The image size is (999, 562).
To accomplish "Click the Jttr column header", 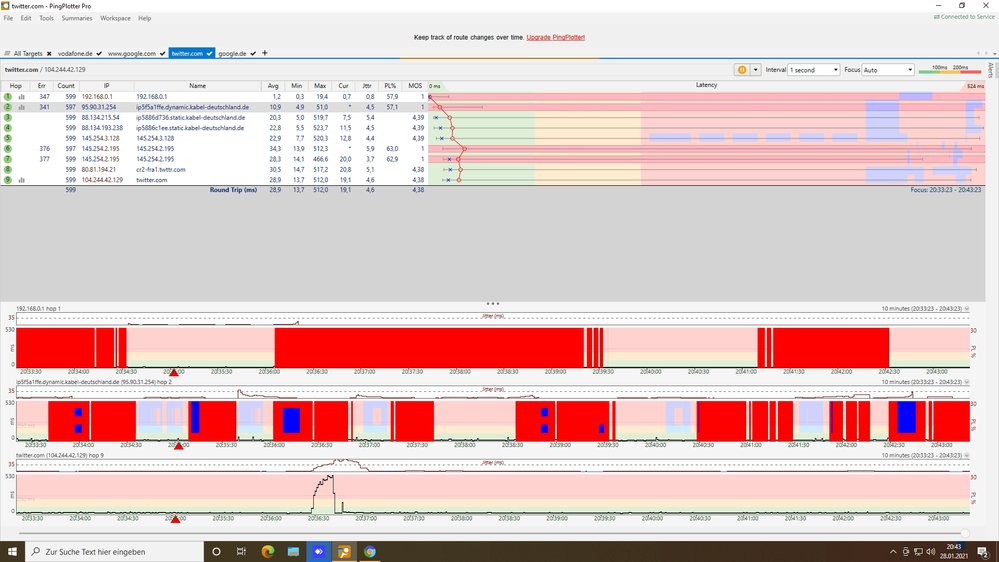I will [366, 86].
